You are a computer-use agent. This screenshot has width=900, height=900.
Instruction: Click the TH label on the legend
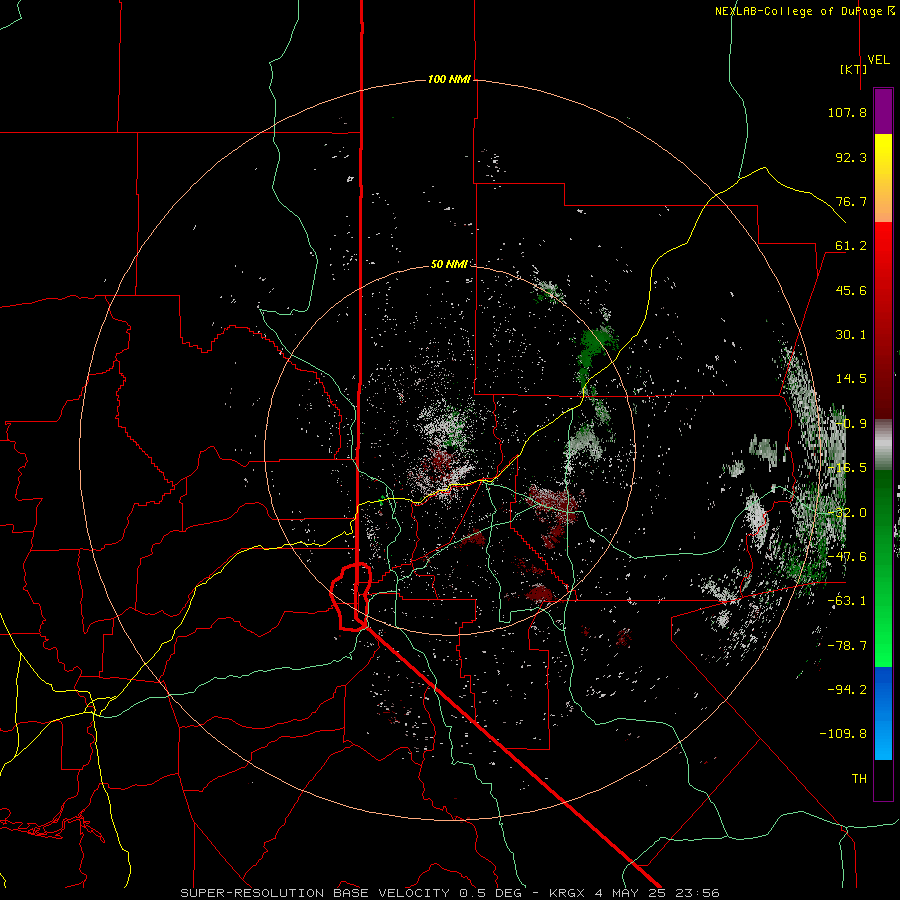pyautogui.click(x=859, y=779)
